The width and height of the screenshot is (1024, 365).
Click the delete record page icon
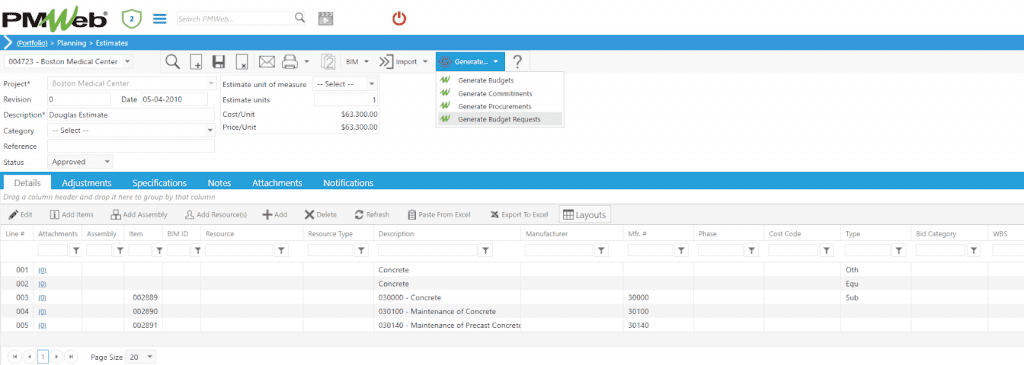click(242, 62)
